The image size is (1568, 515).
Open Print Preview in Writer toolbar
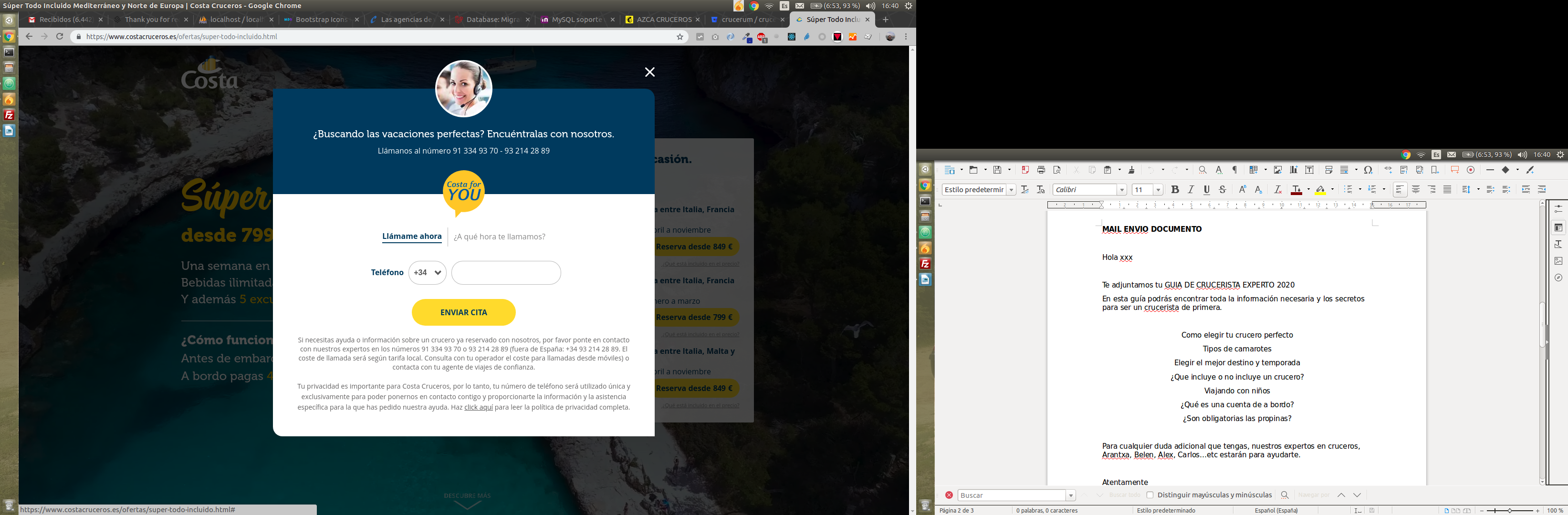tap(1057, 170)
